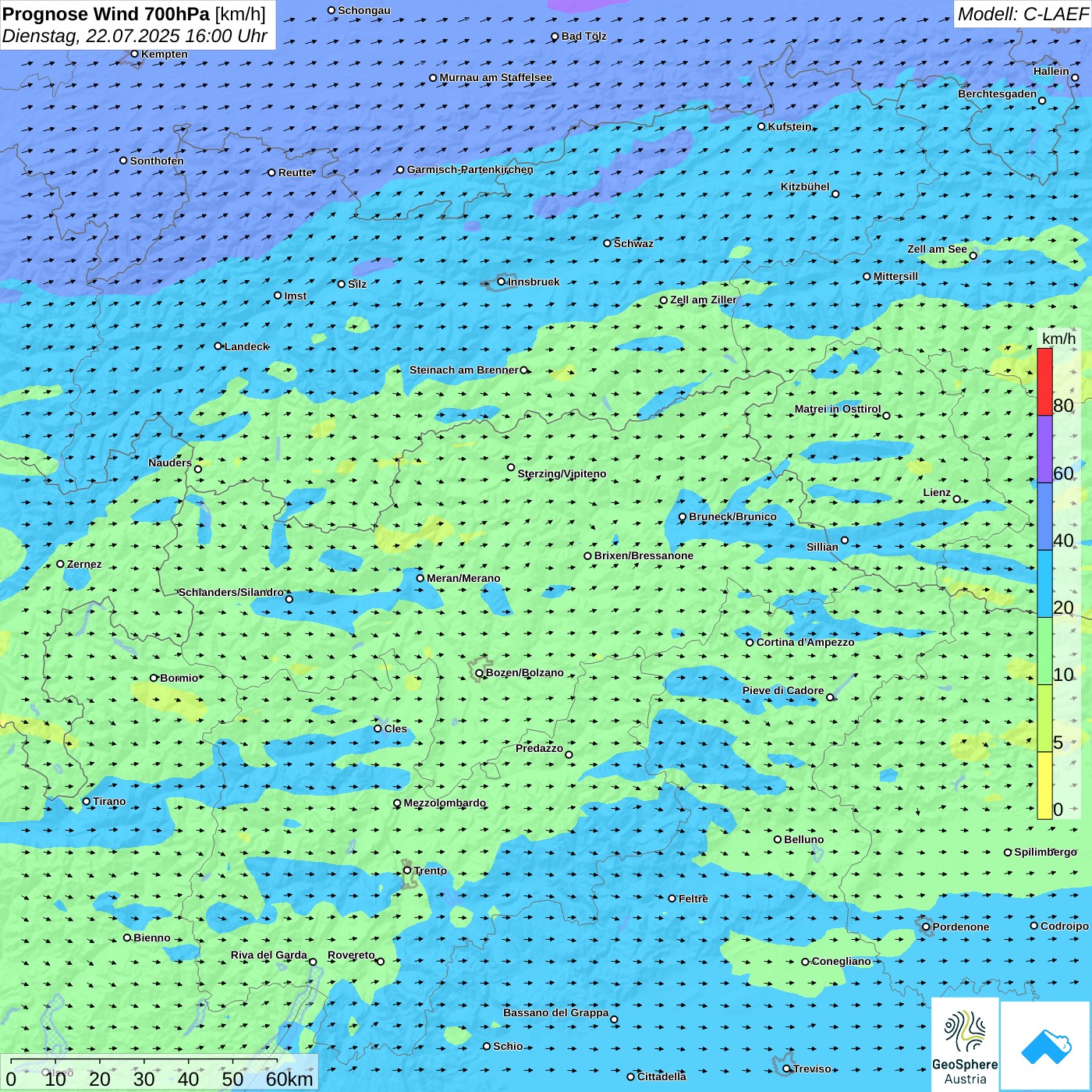Select the Belluno city marker

click(778, 839)
